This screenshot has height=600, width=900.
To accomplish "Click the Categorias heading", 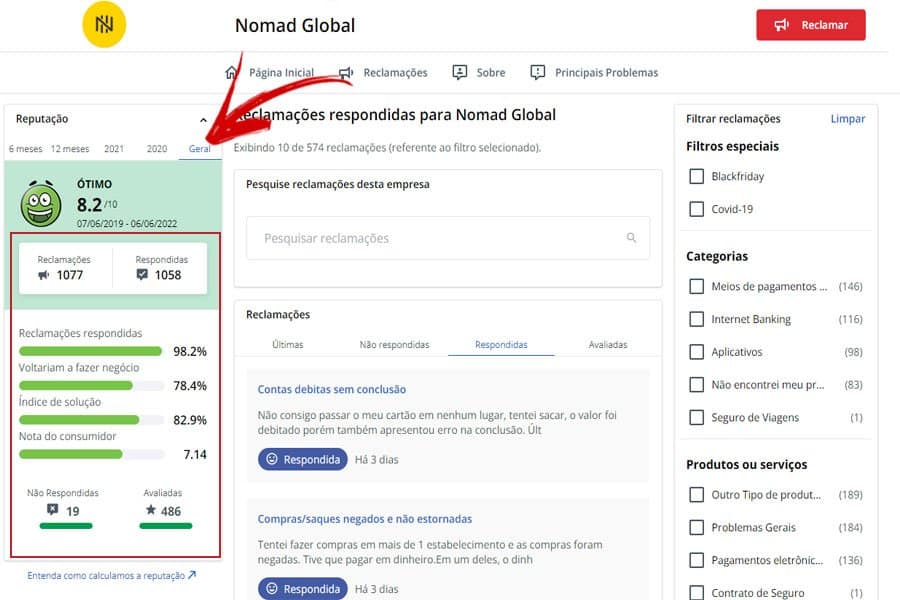I will point(717,256).
